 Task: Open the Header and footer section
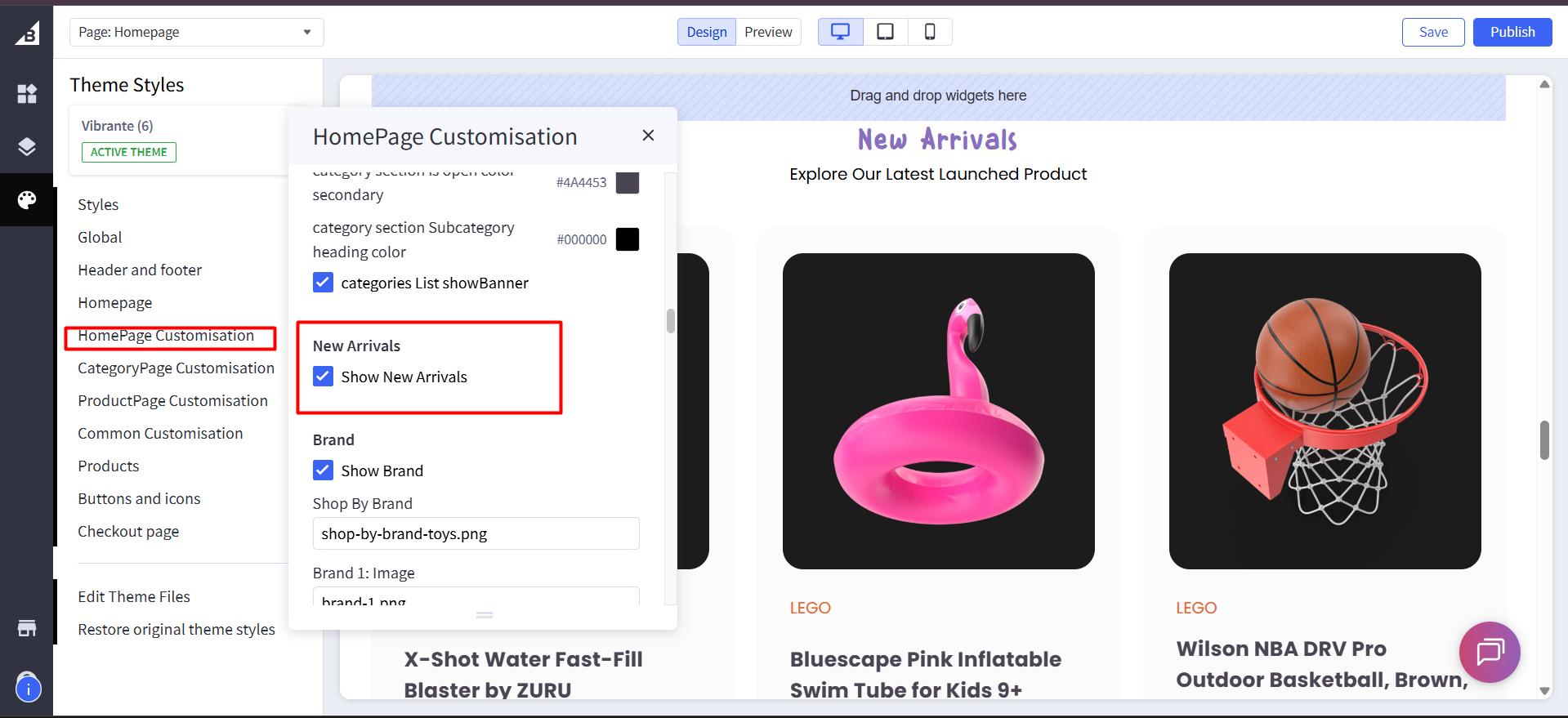click(140, 270)
